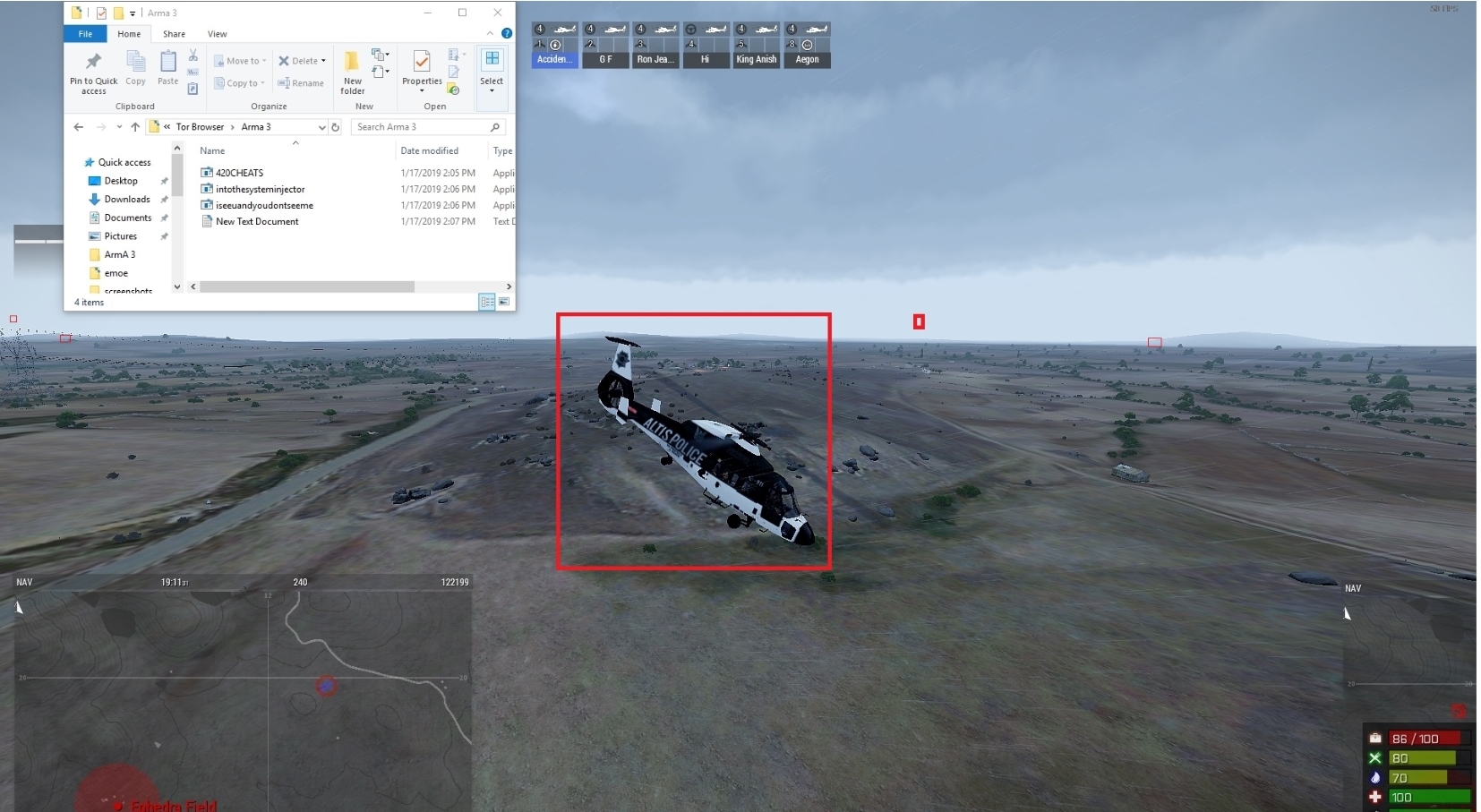Open Customize Quick Access Toolbar arrow
Image resolution: width=1481 pixels, height=812 pixels.
pos(133,13)
